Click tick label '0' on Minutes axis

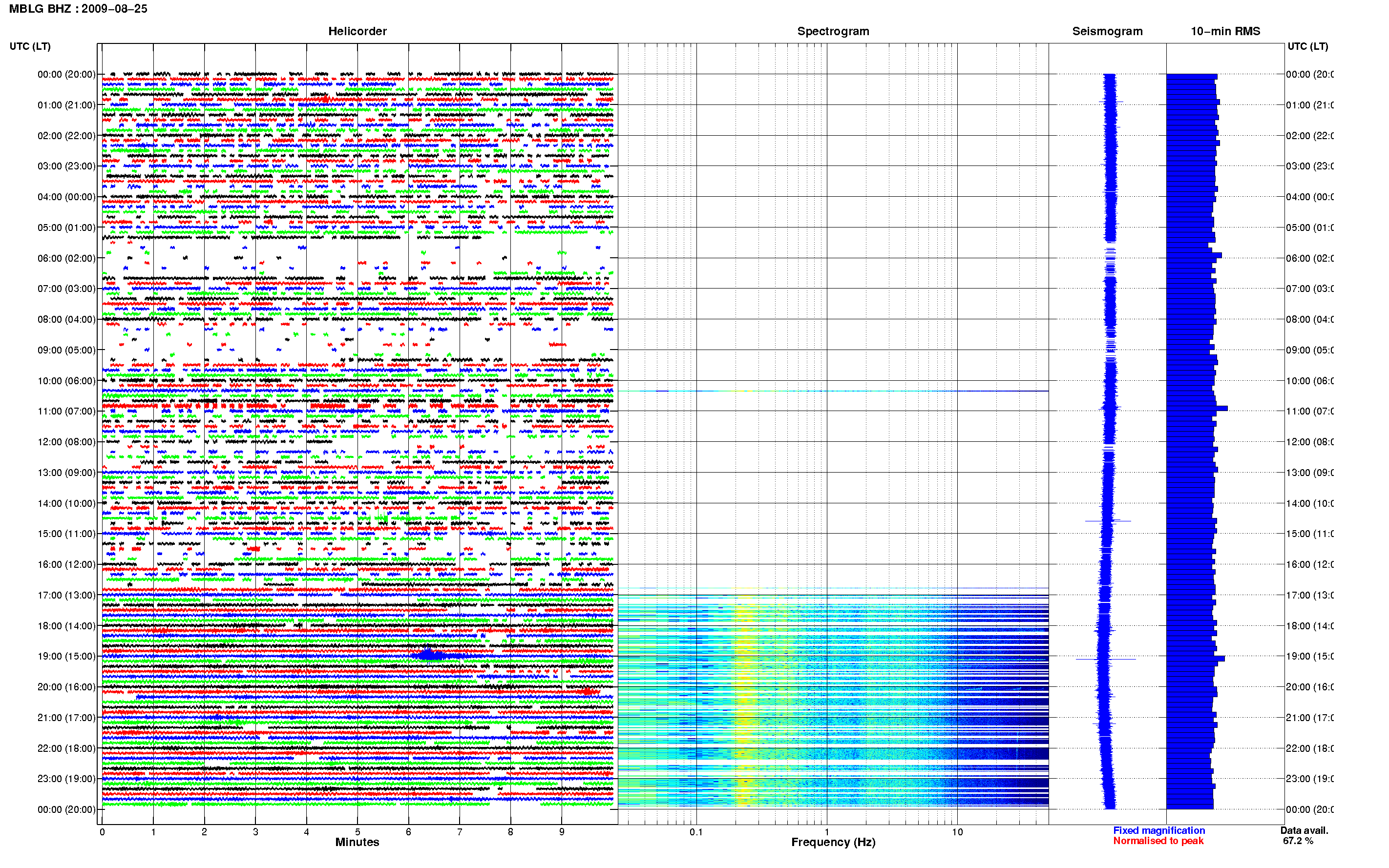pyautogui.click(x=102, y=832)
